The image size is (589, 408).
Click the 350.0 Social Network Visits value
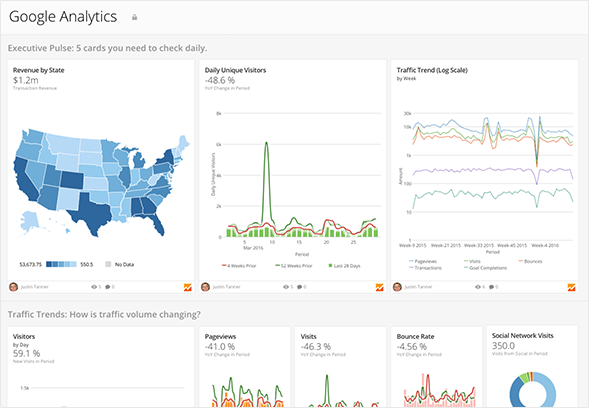coord(503,346)
